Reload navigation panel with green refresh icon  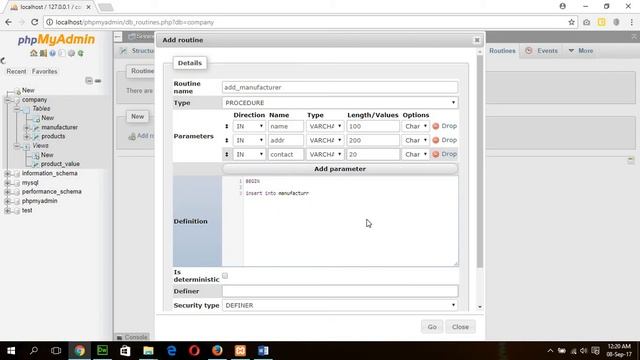[81, 53]
